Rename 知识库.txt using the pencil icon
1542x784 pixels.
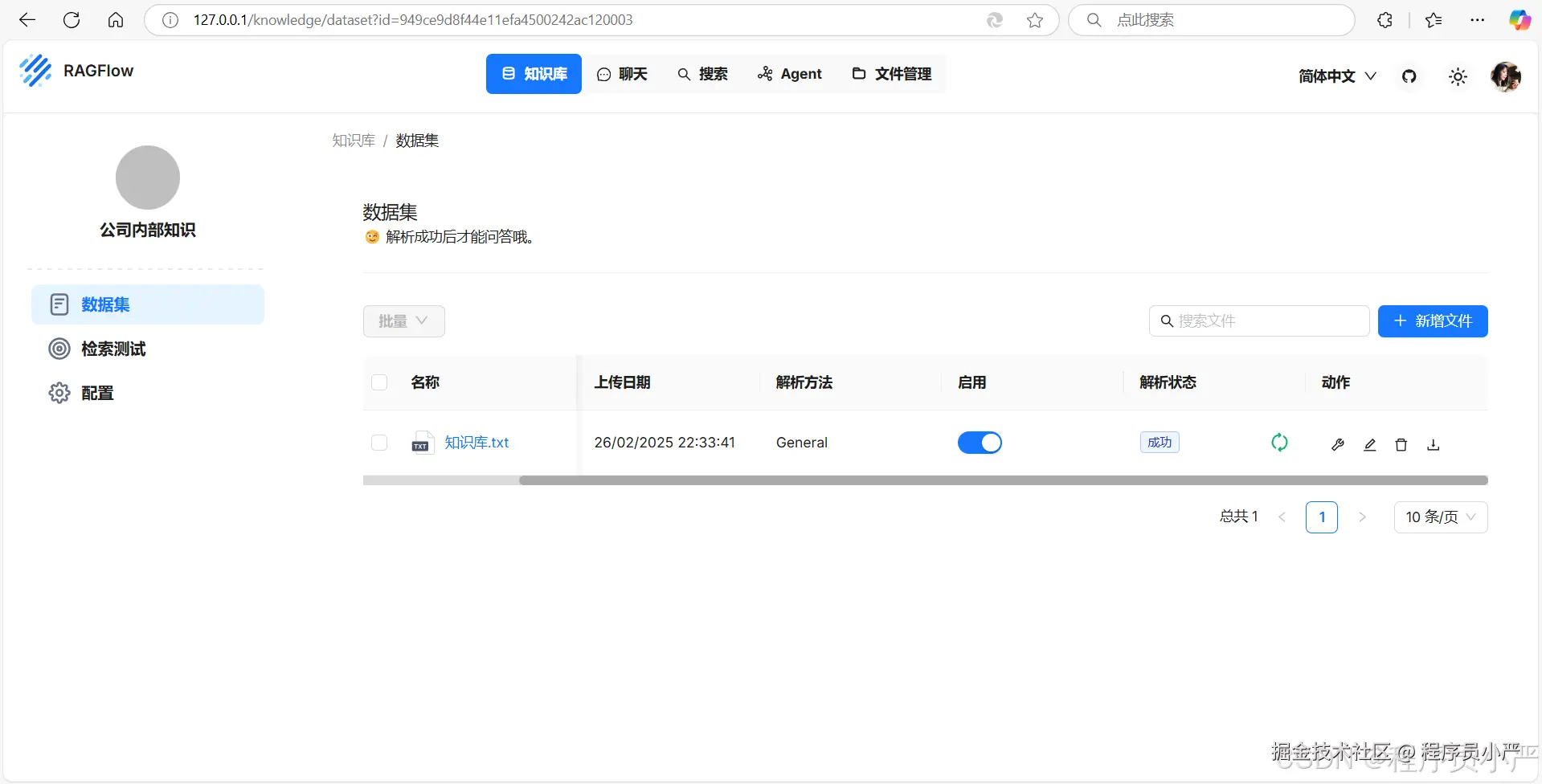pos(1369,444)
